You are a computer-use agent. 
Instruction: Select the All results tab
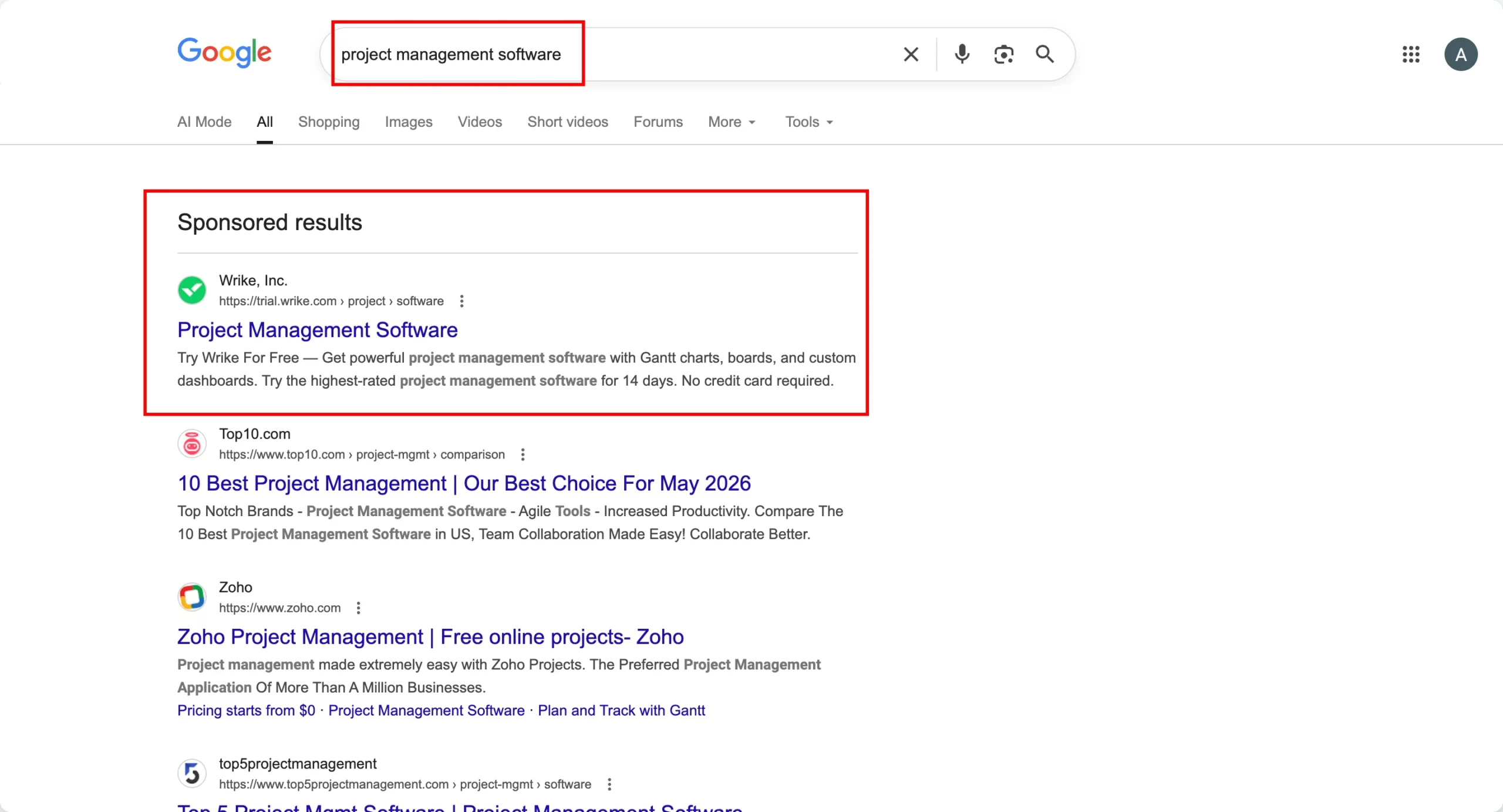click(265, 122)
